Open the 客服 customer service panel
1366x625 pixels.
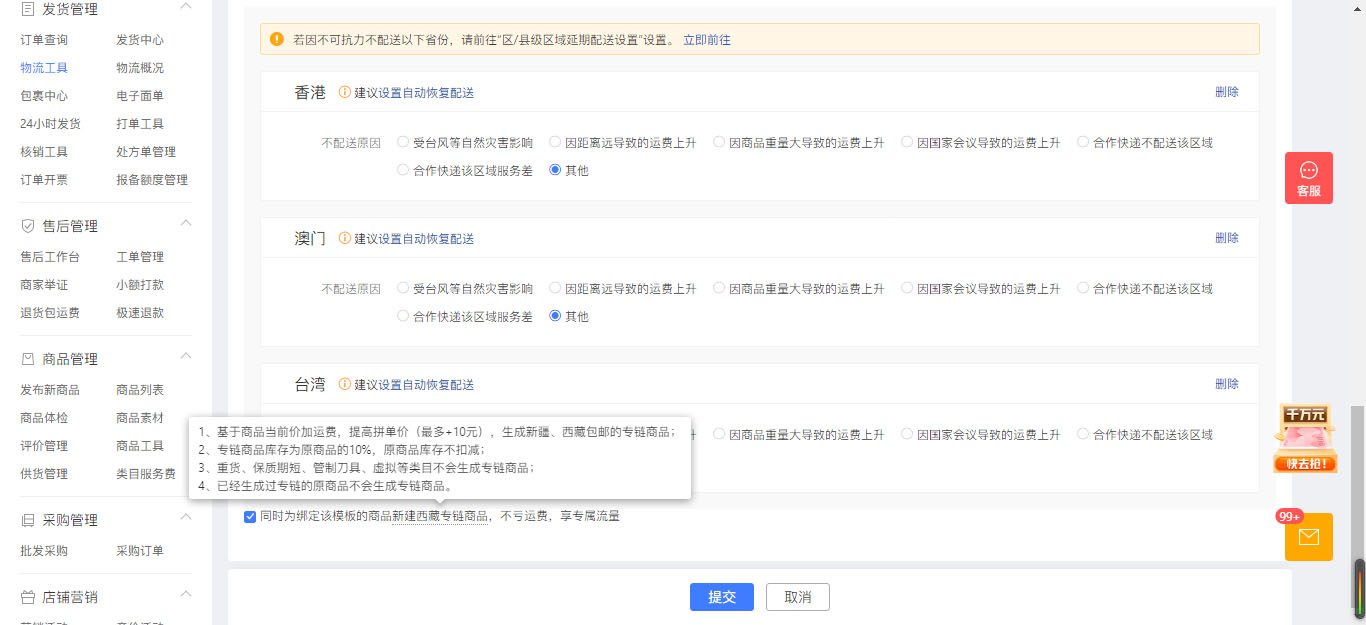pos(1308,177)
